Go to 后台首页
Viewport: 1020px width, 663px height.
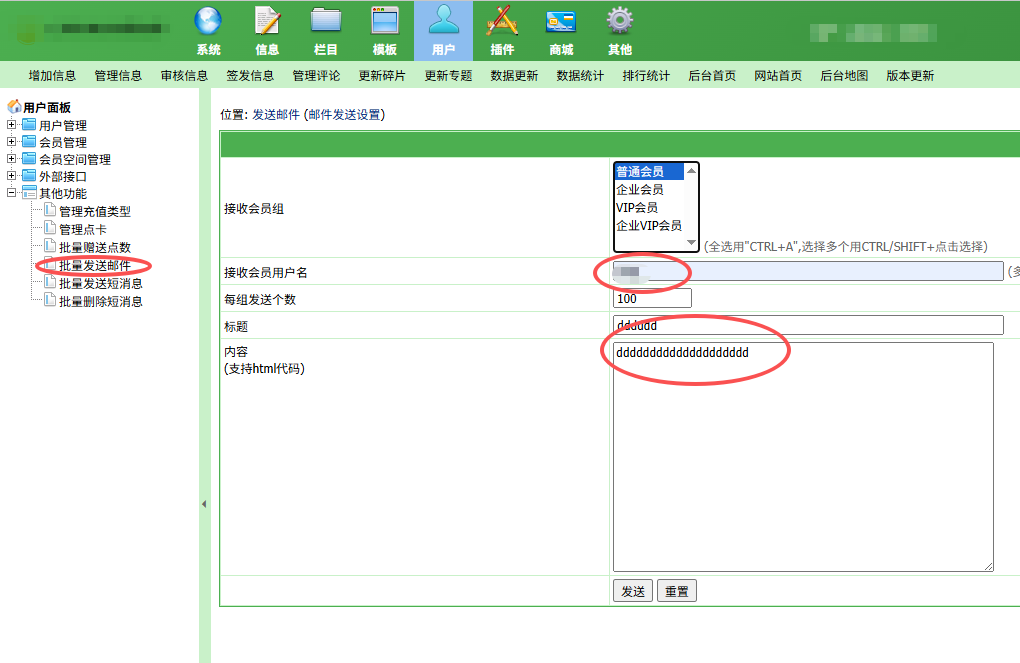[712, 75]
